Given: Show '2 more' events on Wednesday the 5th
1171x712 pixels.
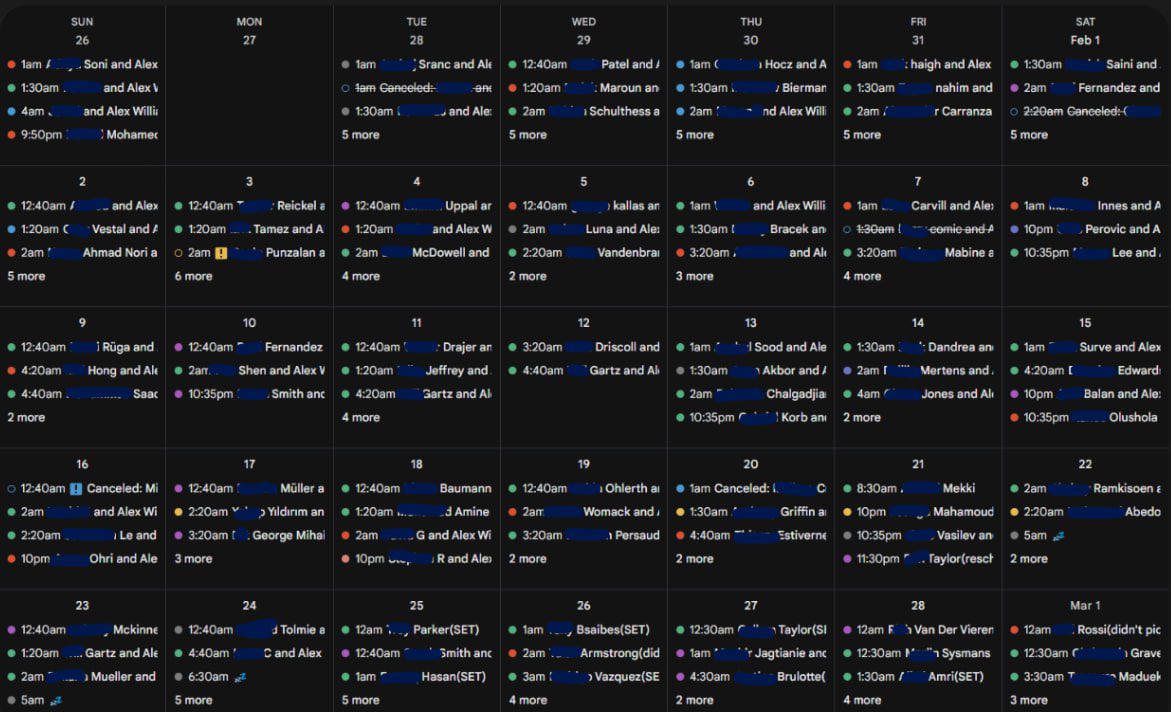Looking at the screenshot, I should (x=528, y=276).
